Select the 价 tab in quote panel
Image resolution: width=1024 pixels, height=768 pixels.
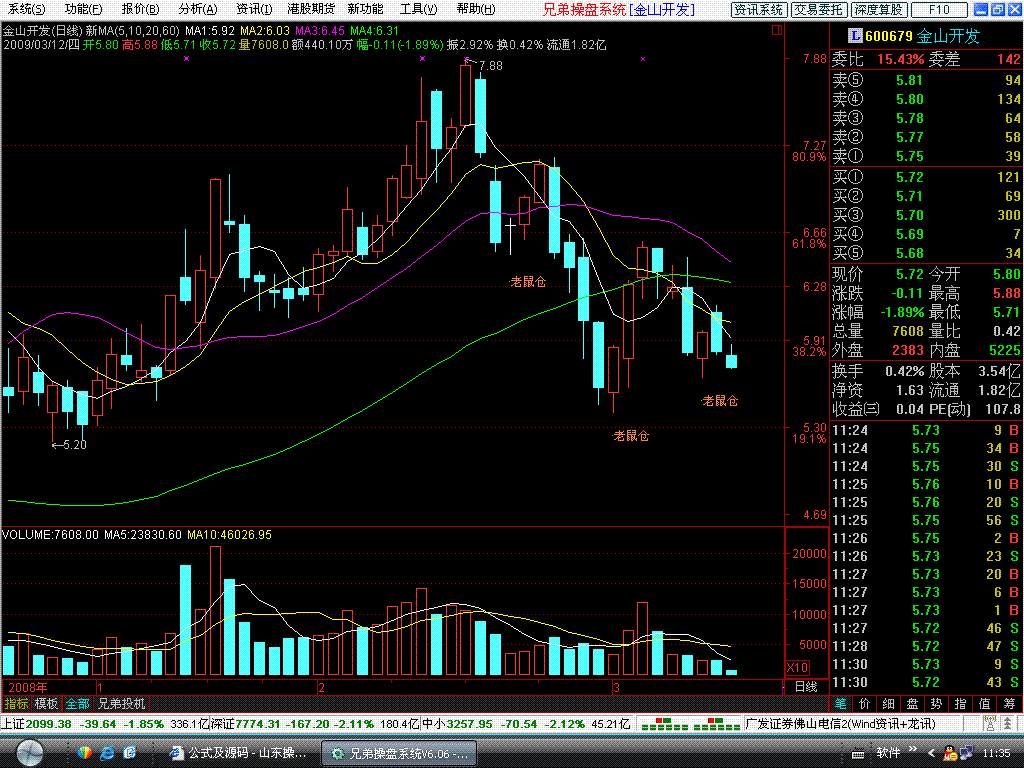point(865,703)
